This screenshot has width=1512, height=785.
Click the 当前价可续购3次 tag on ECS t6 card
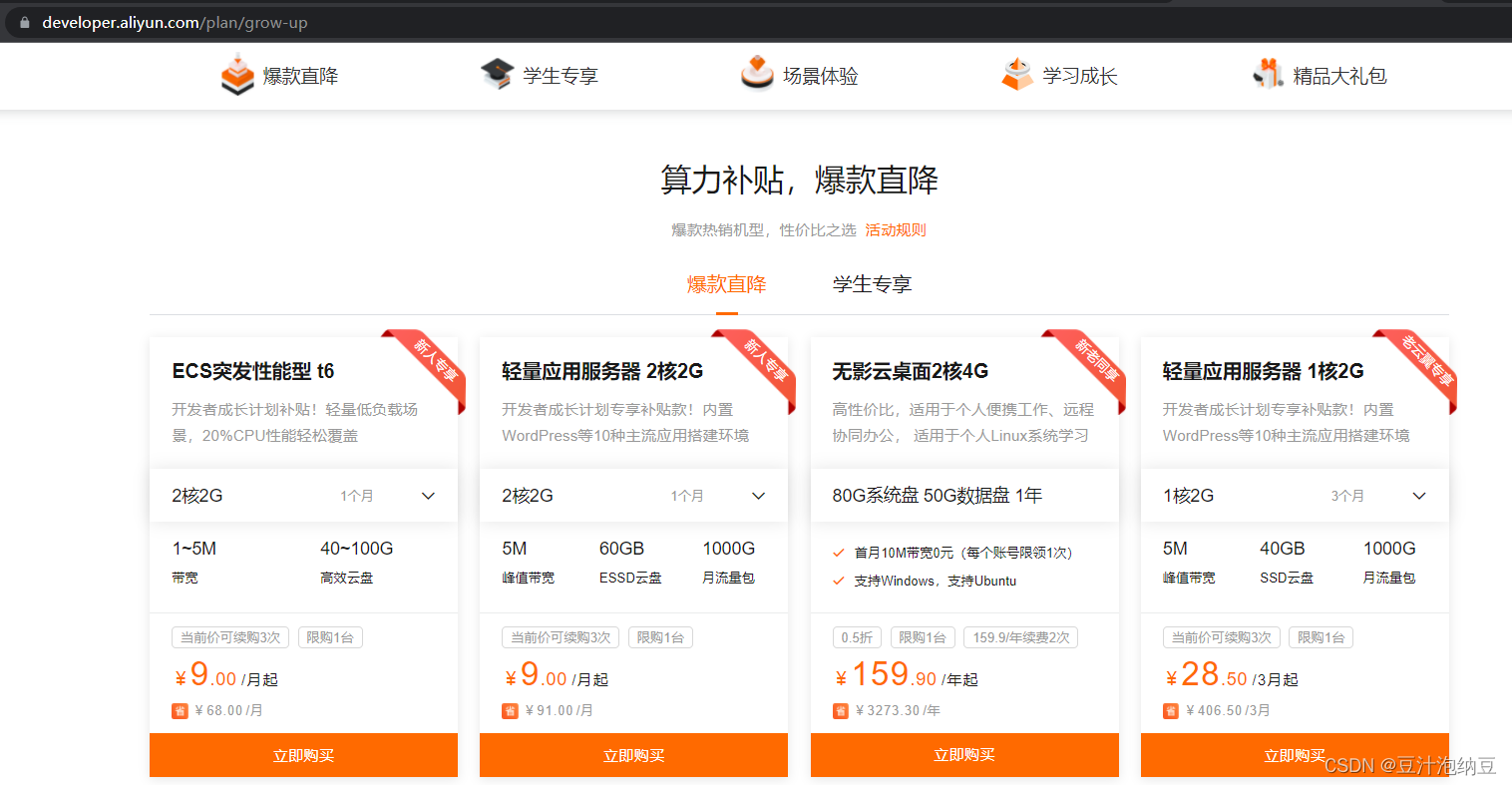(x=230, y=637)
